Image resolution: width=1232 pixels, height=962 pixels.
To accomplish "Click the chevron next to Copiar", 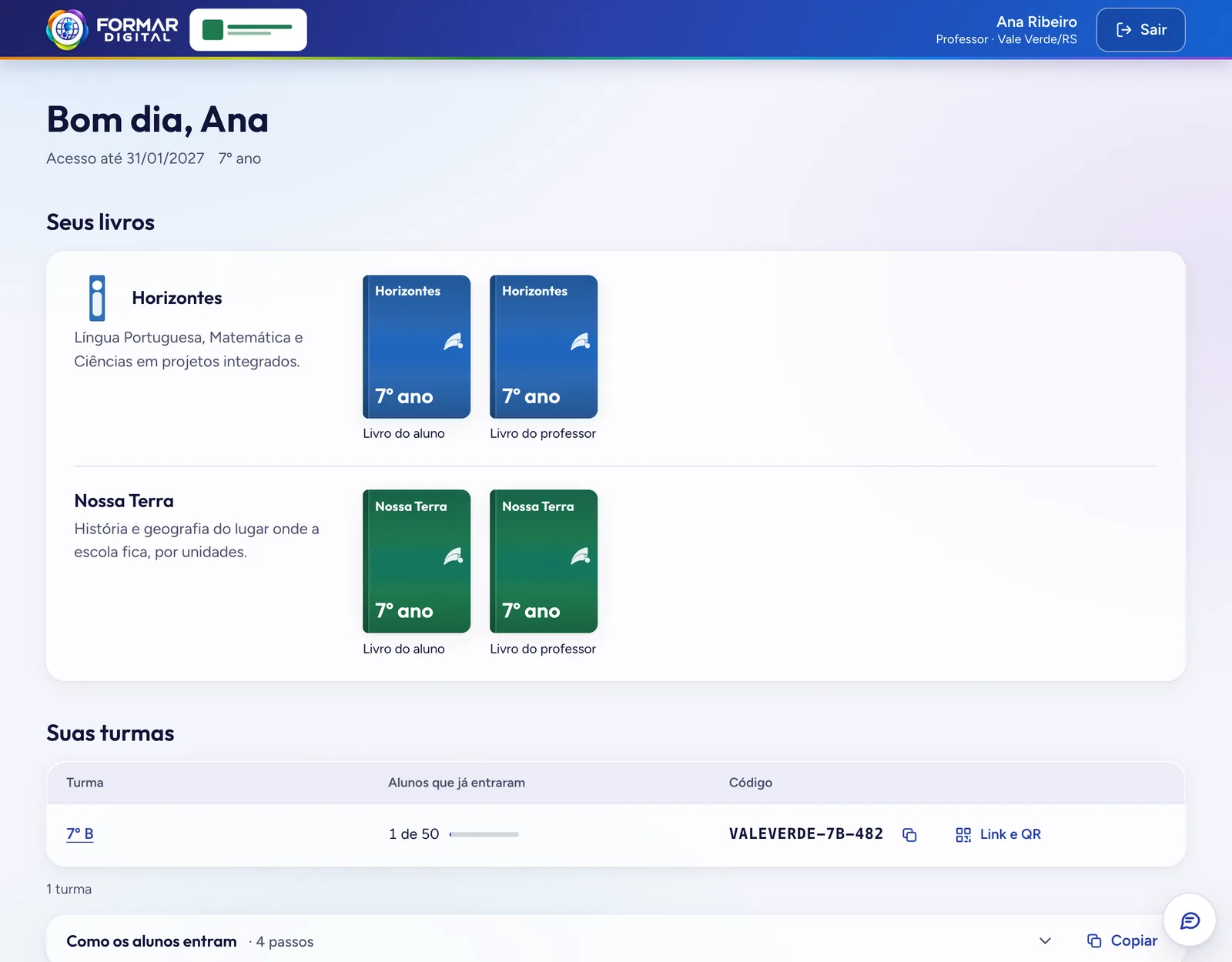I will (1045, 940).
